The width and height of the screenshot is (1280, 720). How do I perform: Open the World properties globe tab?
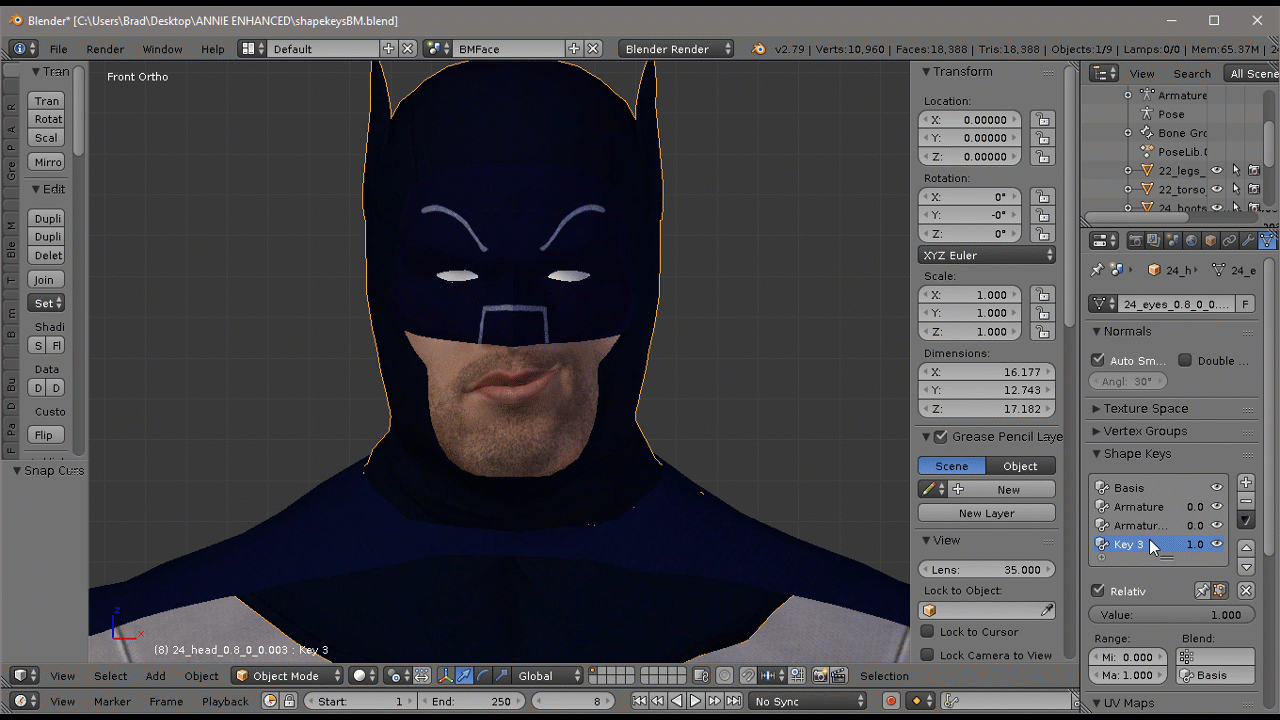pyautogui.click(x=1191, y=241)
